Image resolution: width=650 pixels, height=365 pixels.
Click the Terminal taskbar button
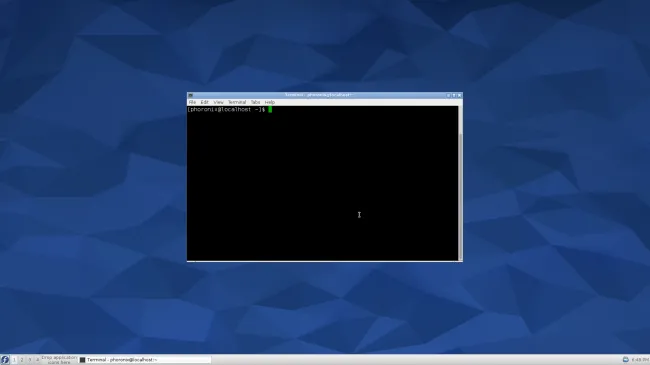click(x=145, y=360)
